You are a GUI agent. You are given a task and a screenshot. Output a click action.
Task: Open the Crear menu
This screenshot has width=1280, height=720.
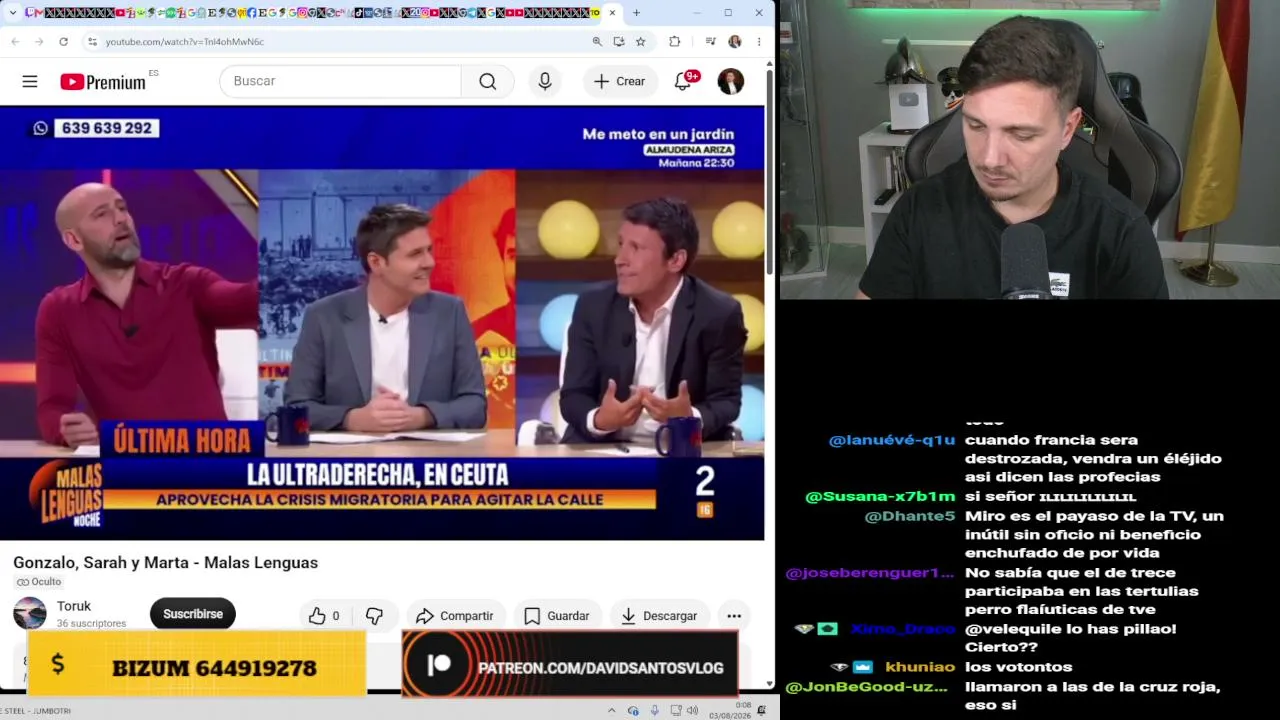tap(620, 81)
